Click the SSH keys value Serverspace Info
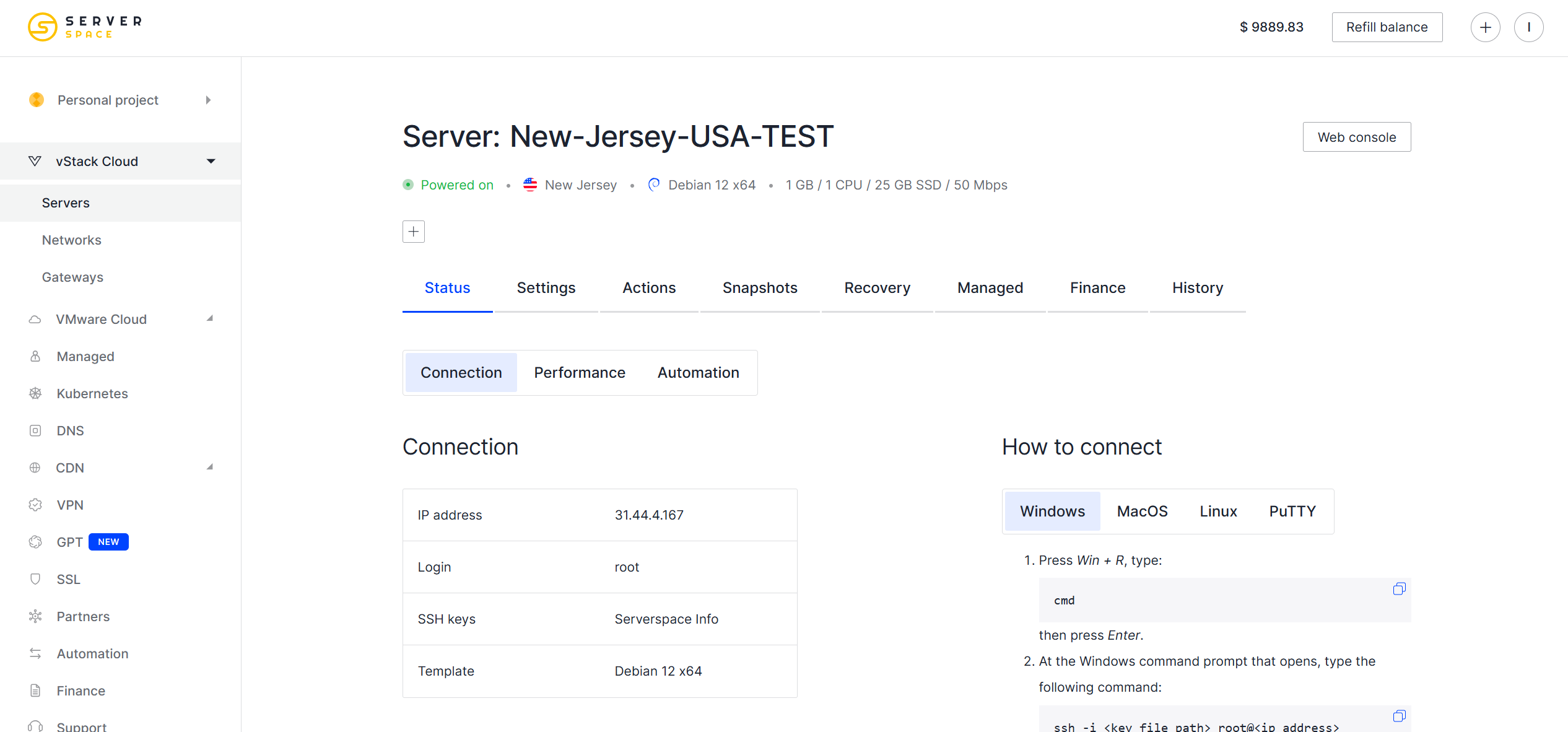This screenshot has height=732, width=1568. tap(666, 619)
